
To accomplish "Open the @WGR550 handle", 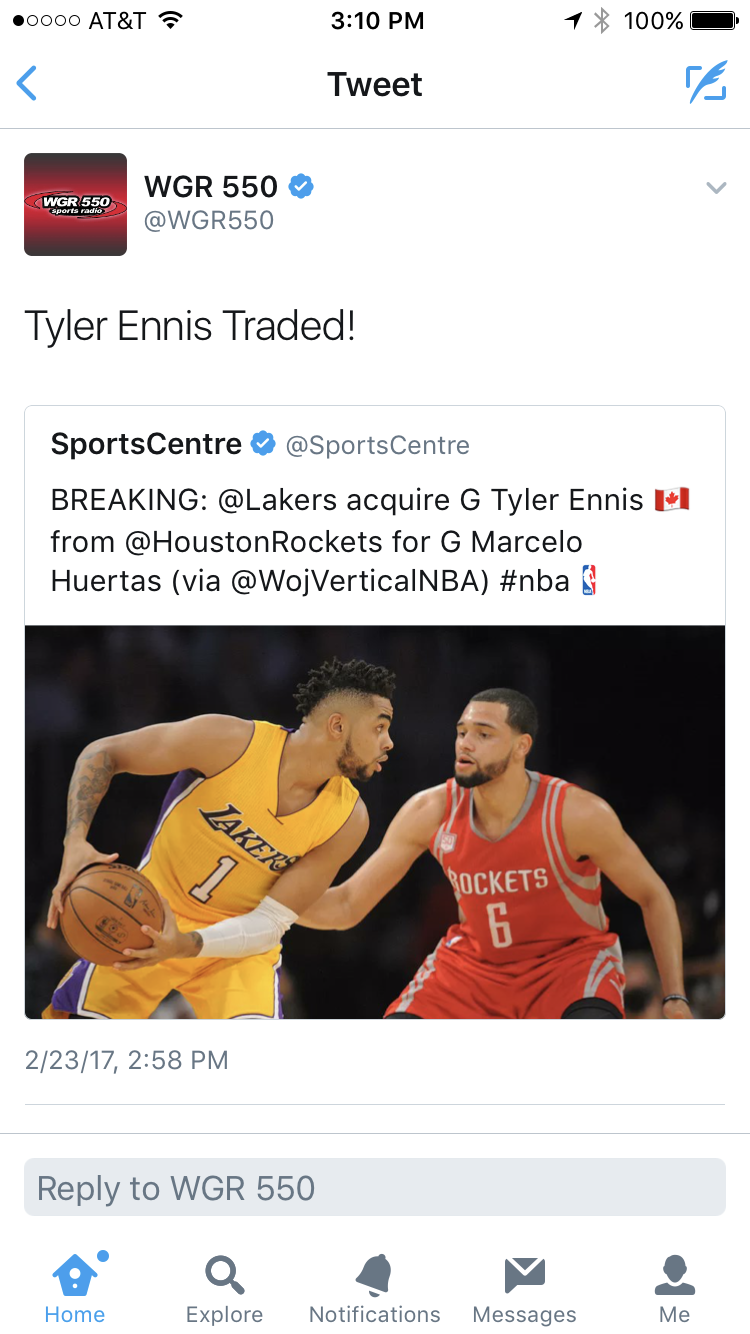I will (209, 220).
